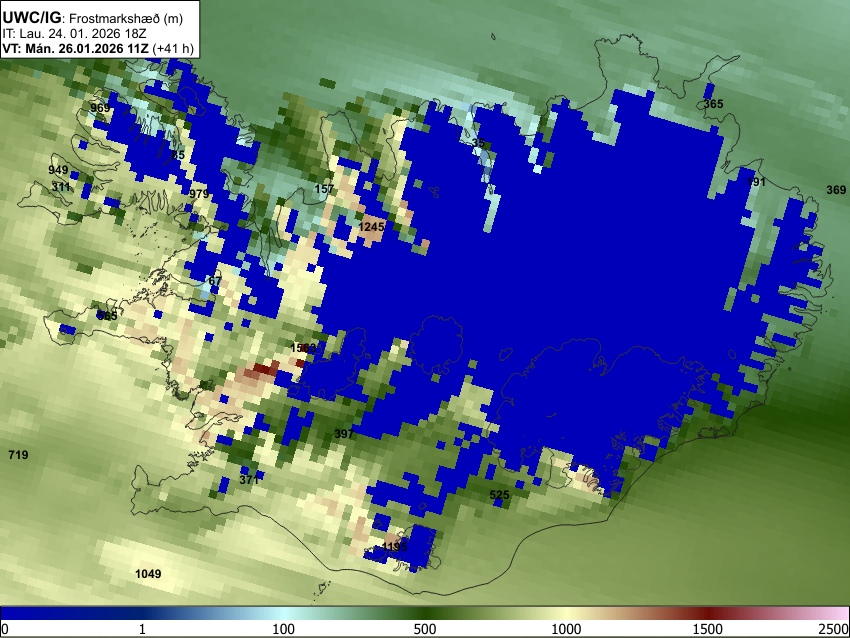Click the map value 949
The image size is (850, 638).
click(58, 170)
